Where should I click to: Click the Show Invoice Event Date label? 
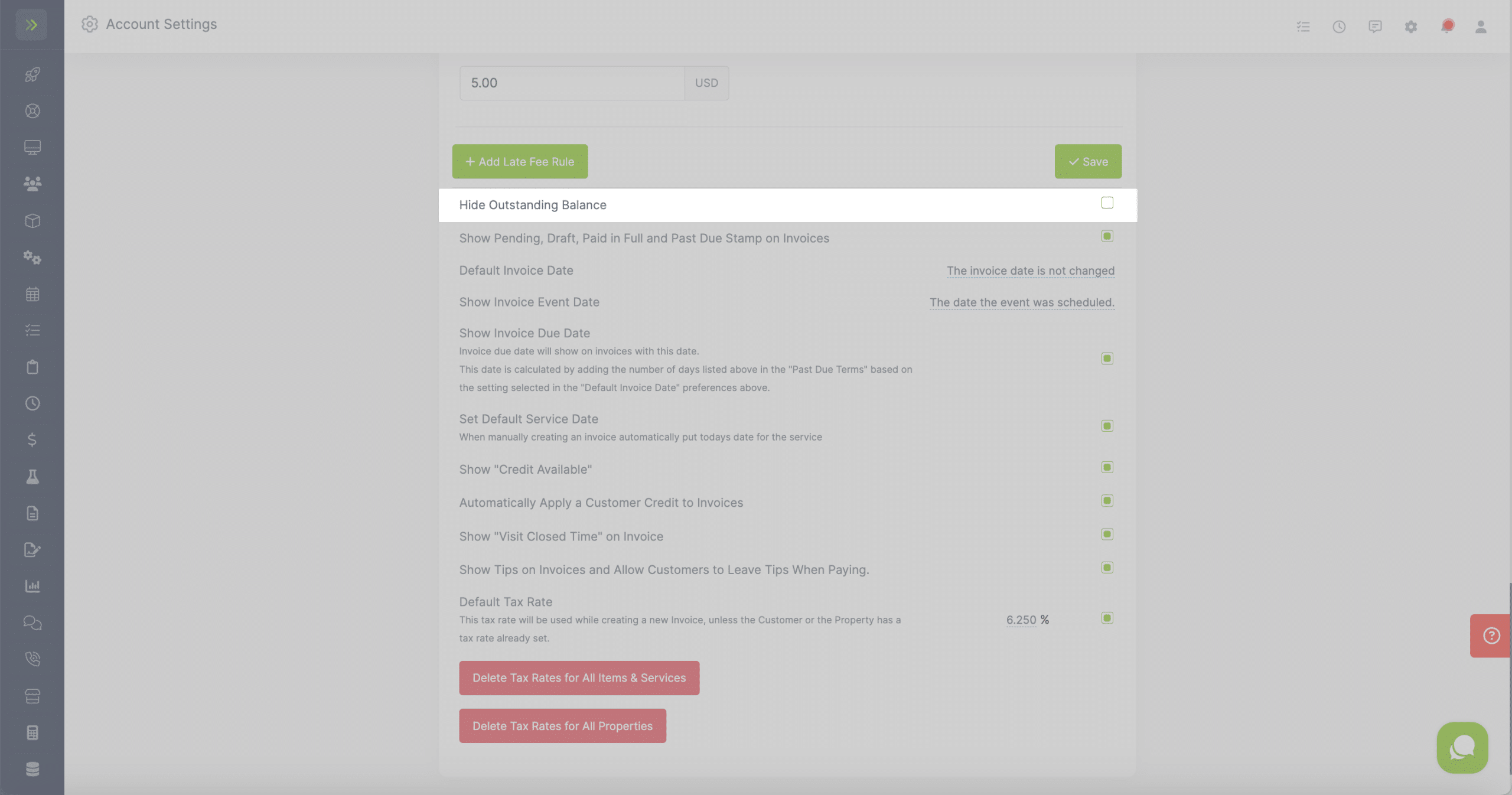pyautogui.click(x=529, y=302)
